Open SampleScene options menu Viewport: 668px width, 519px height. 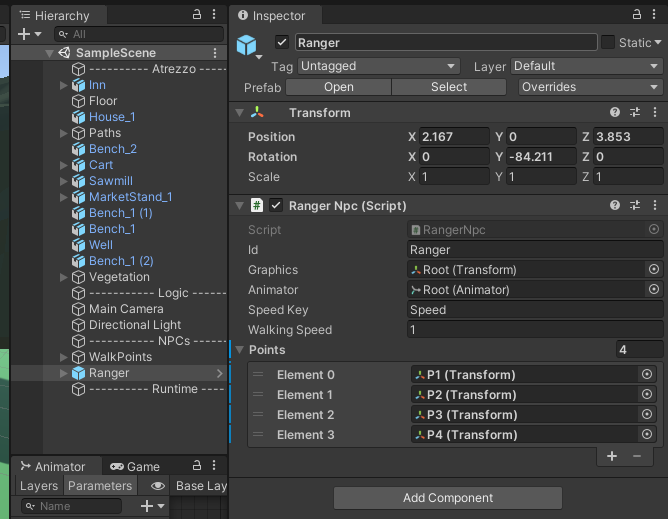click(x=215, y=53)
